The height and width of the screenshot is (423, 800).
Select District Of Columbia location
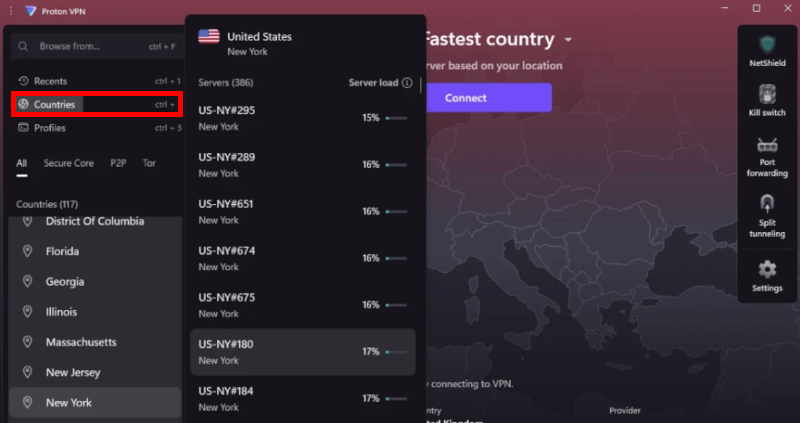(95, 221)
